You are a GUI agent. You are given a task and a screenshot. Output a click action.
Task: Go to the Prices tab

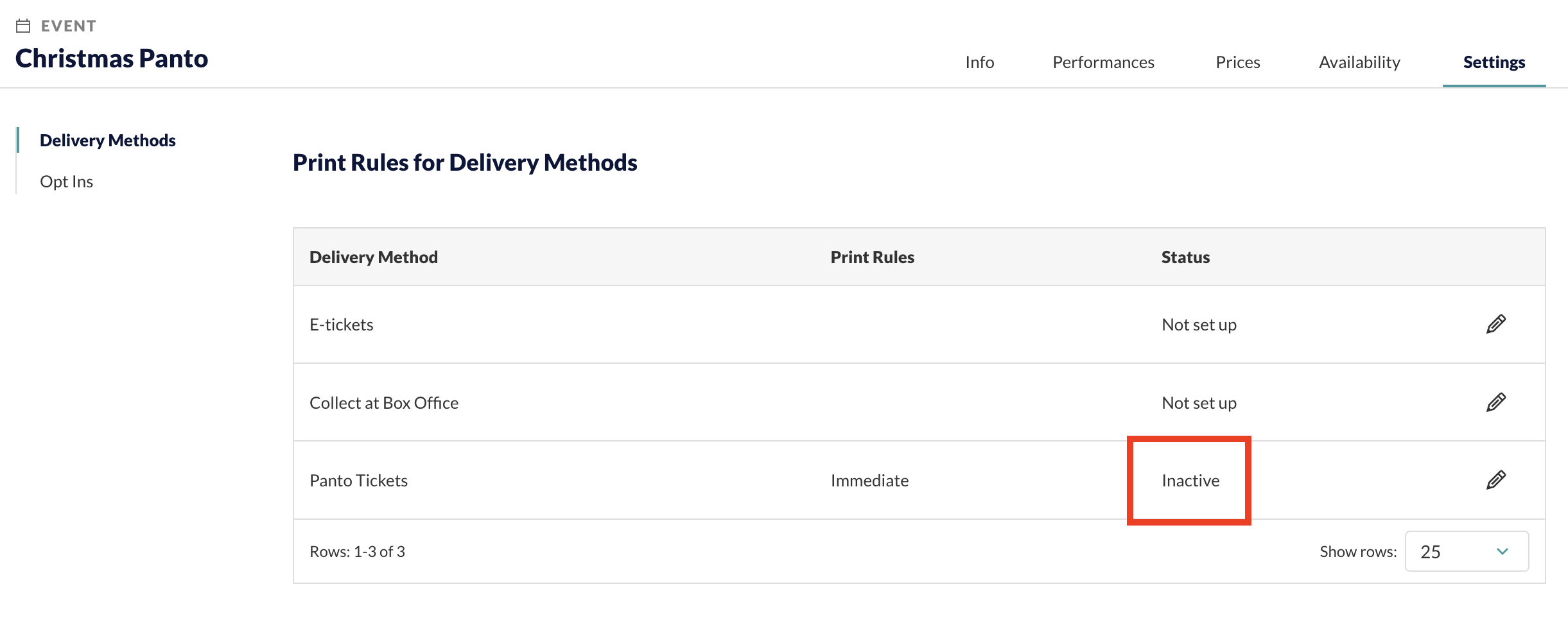point(1237,62)
